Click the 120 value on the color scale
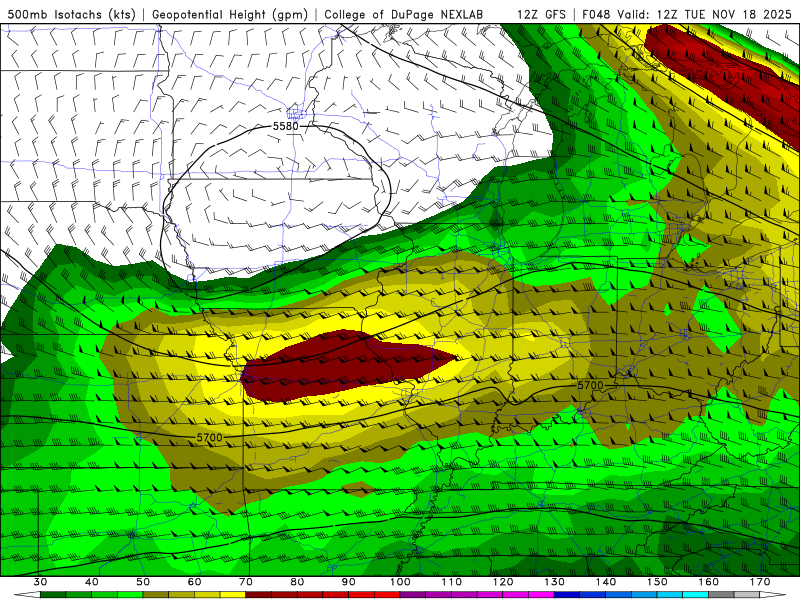800x600 pixels. pos(503,582)
